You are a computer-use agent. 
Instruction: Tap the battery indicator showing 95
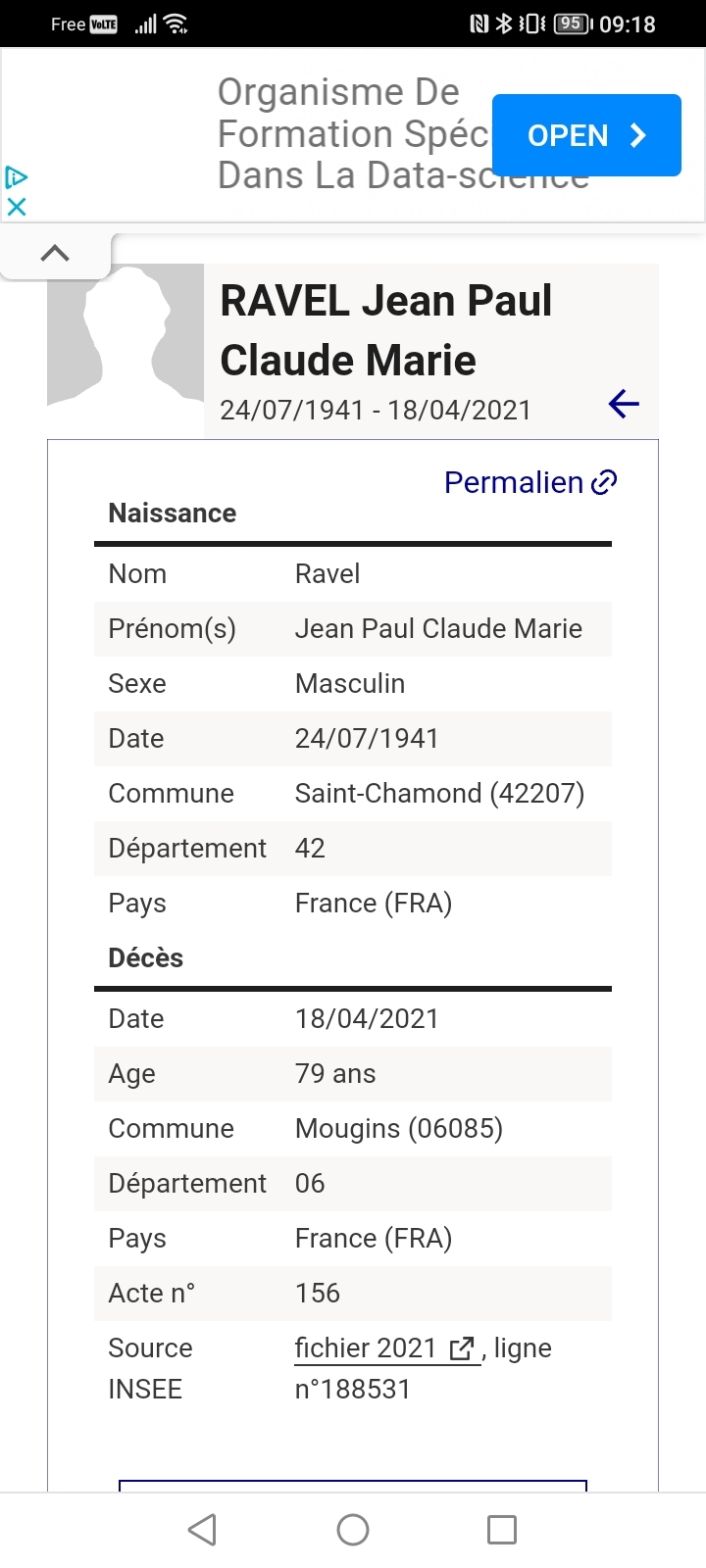pyautogui.click(x=571, y=24)
